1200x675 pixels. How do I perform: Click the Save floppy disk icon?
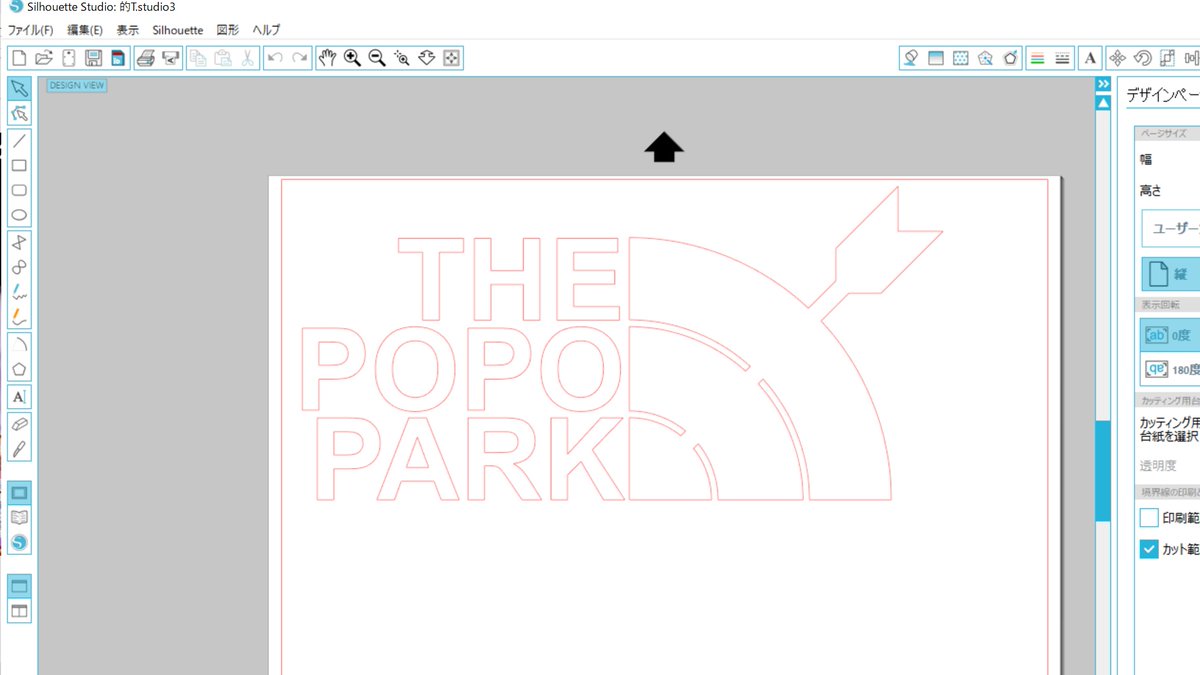pos(93,58)
